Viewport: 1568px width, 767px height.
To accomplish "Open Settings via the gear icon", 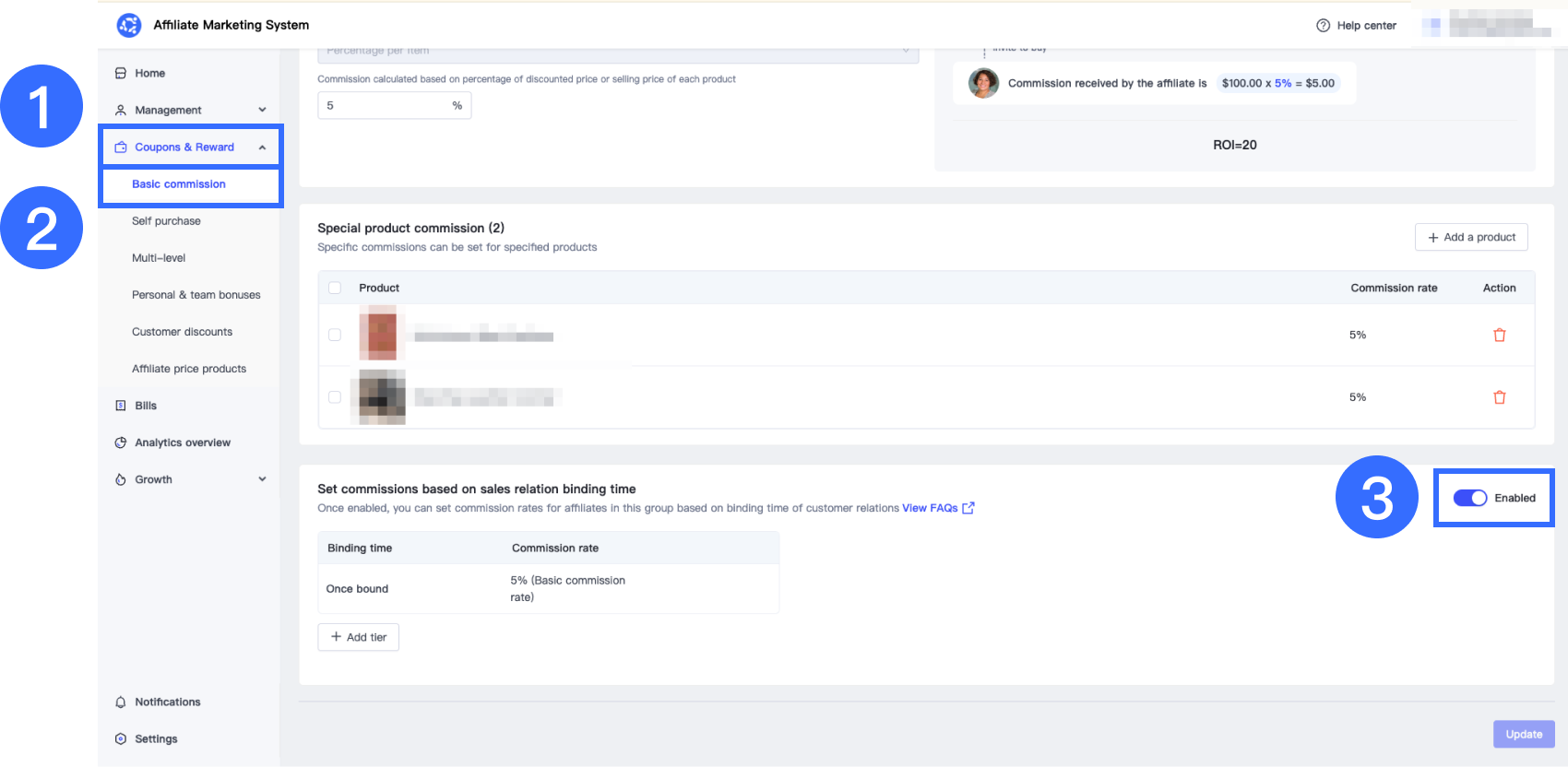I will tap(121, 739).
